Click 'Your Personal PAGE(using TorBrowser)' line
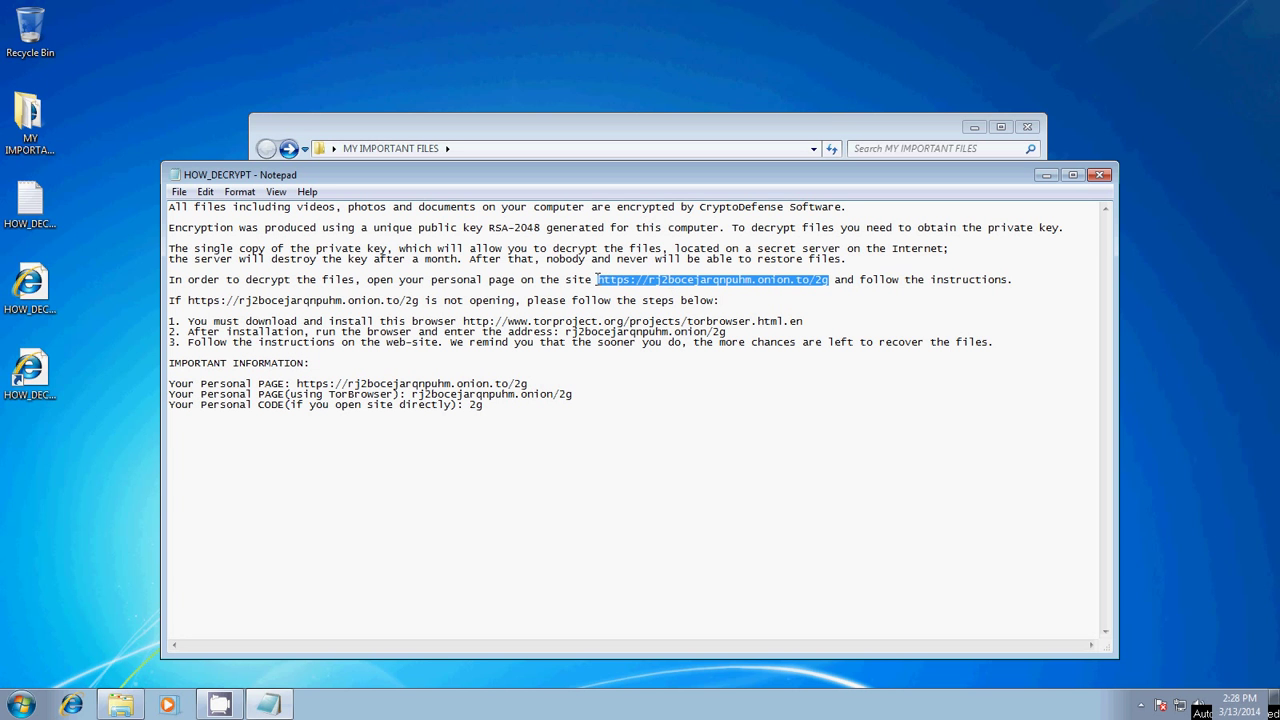The width and height of the screenshot is (1280, 720). [x=370, y=394]
